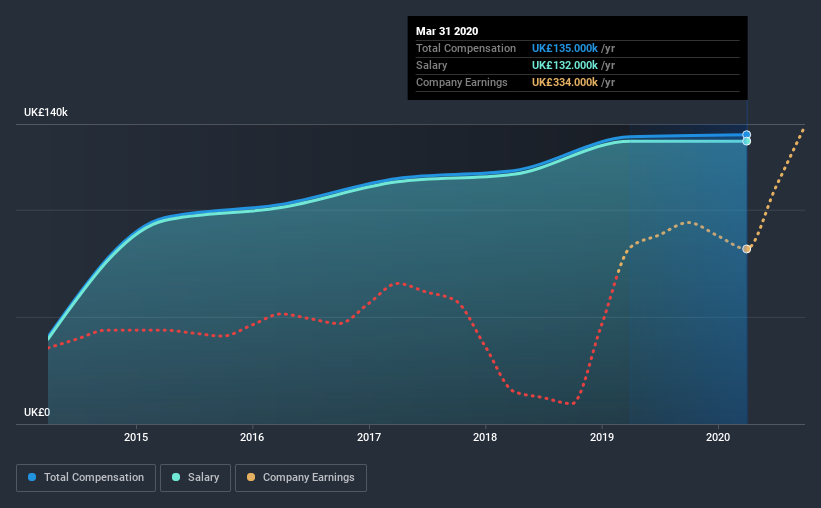Click the UK£334.000k company earnings value
Viewport: 821px width, 508px height.
pyautogui.click(x=565, y=82)
